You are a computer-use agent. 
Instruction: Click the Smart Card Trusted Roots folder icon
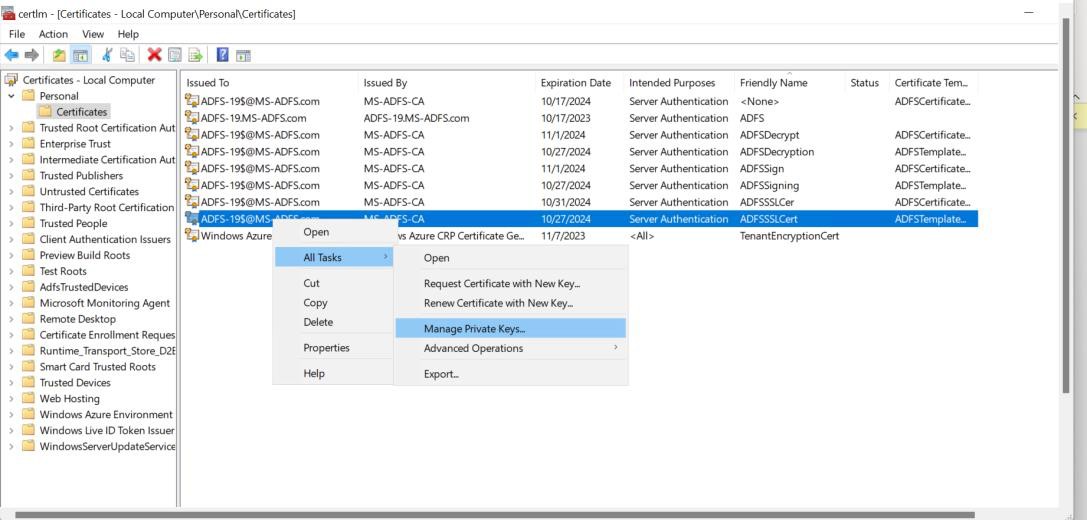pyautogui.click(x=28, y=367)
